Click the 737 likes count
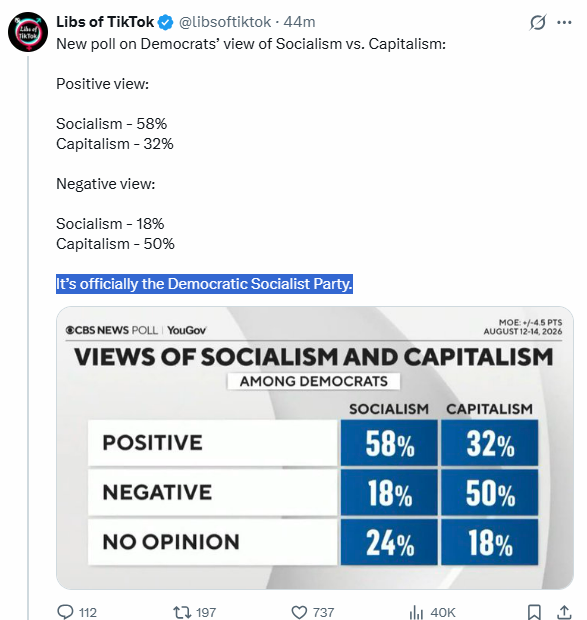Screen dimensions: 587x620 coord(323,612)
